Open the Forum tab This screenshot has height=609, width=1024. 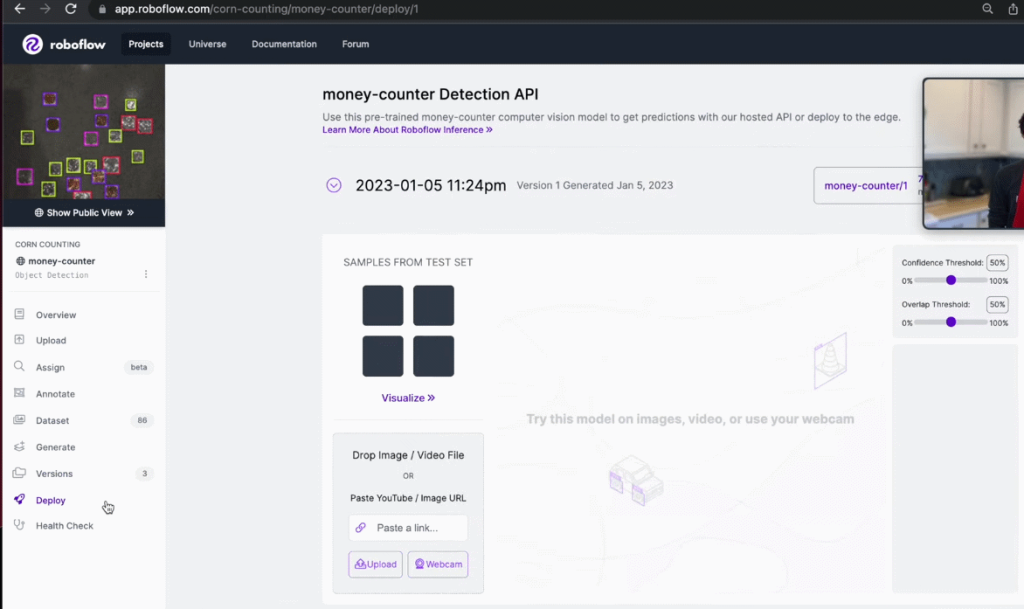pos(355,44)
